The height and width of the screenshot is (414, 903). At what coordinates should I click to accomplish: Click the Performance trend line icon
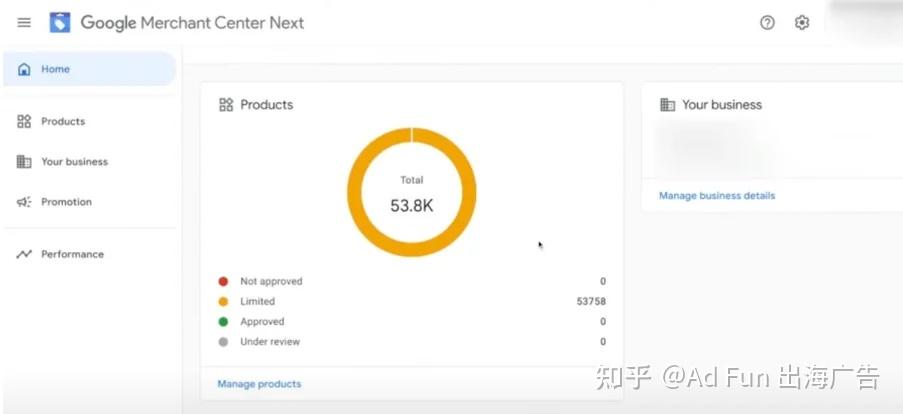(x=24, y=254)
